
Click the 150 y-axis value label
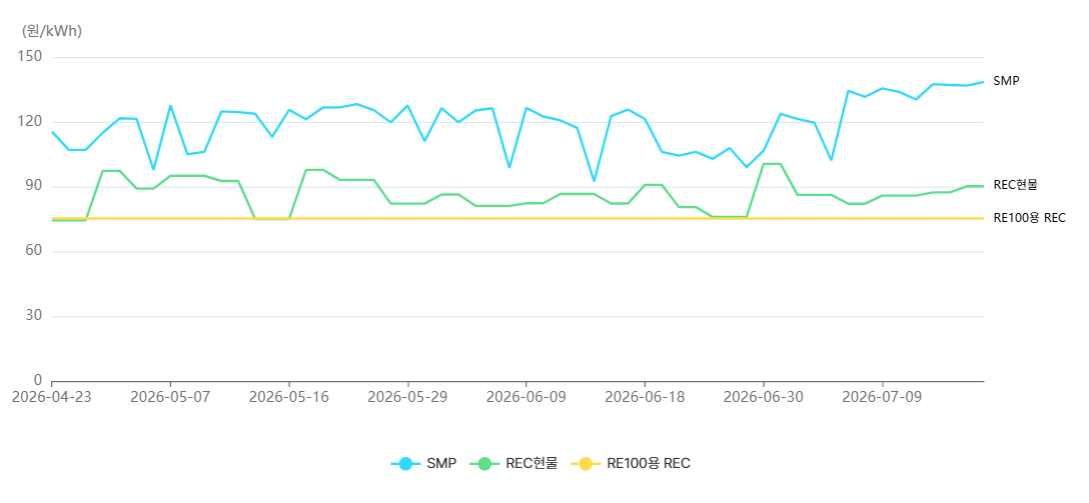[x=31, y=56]
